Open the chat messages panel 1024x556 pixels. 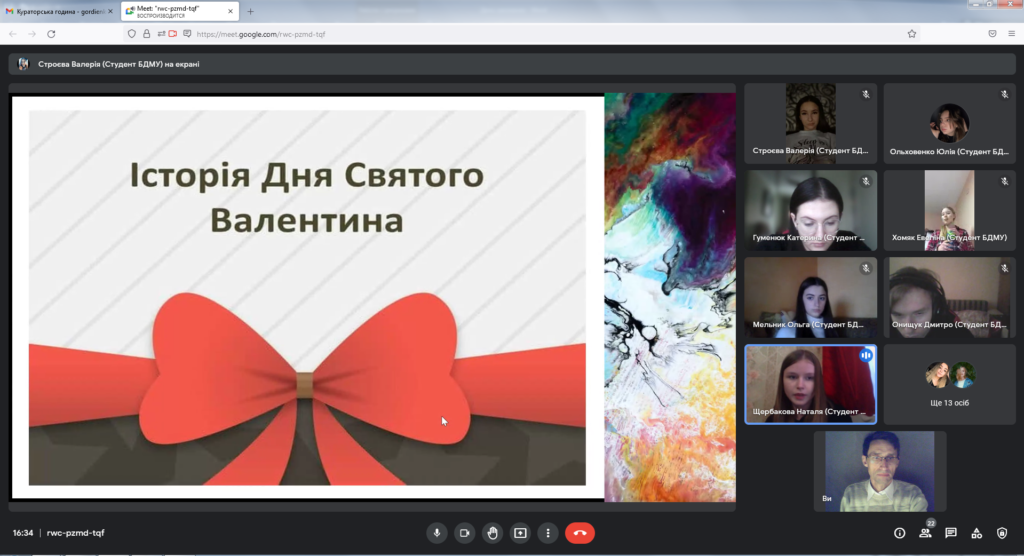[x=951, y=533]
